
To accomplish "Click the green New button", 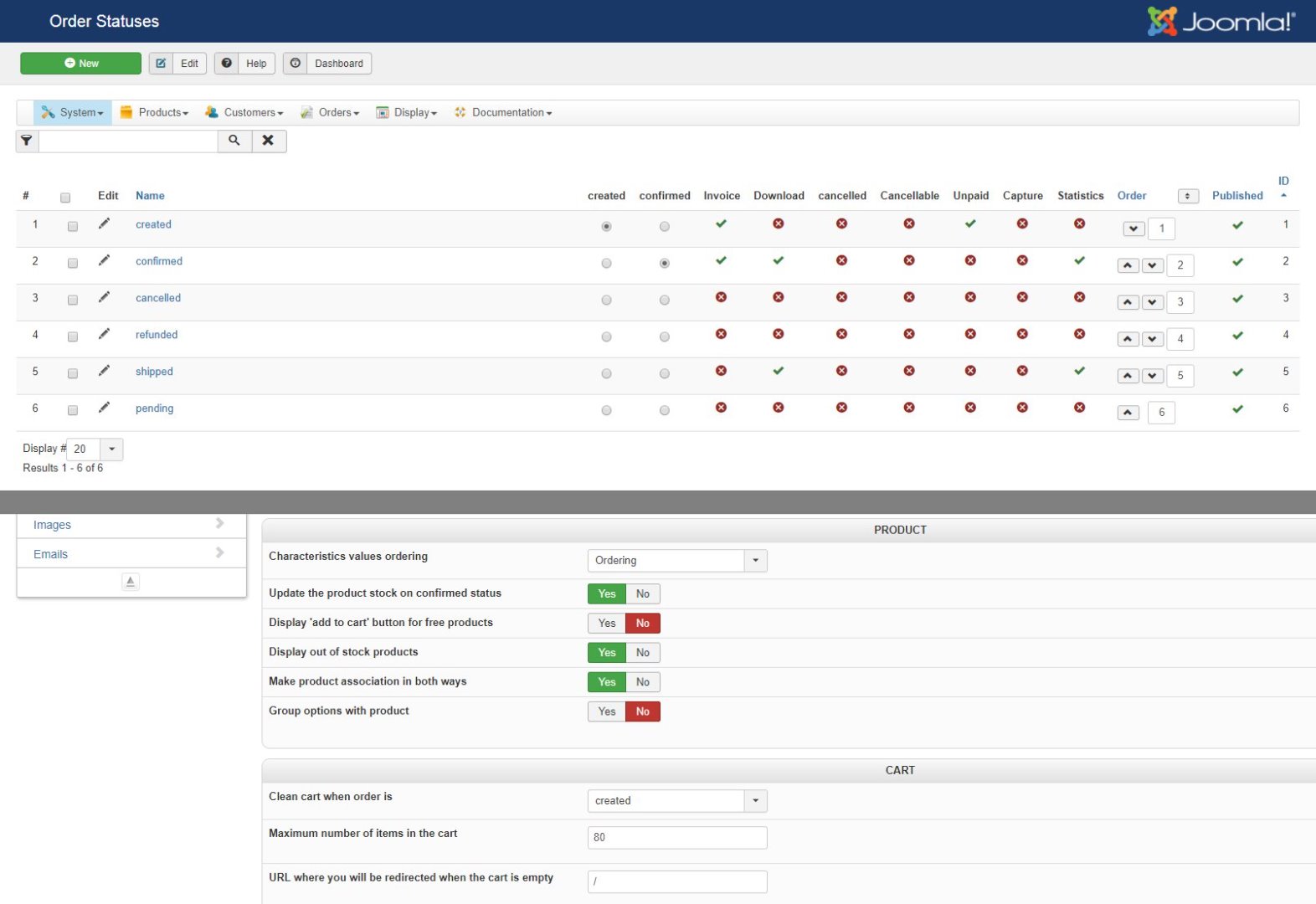I will pos(81,64).
